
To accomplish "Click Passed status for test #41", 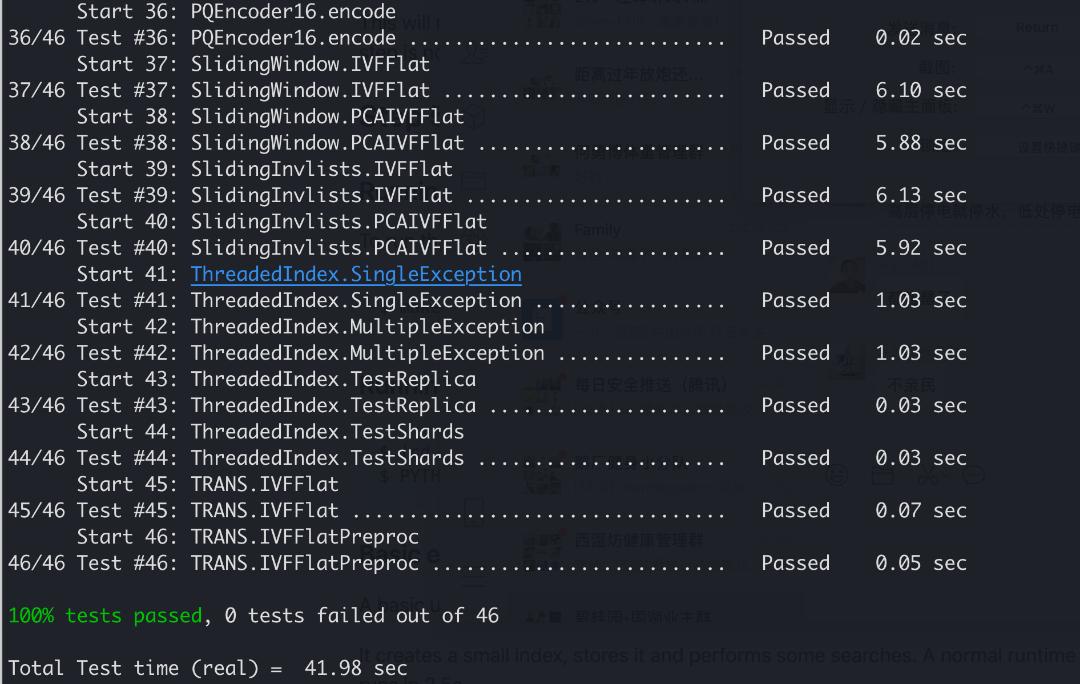I will (x=796, y=300).
